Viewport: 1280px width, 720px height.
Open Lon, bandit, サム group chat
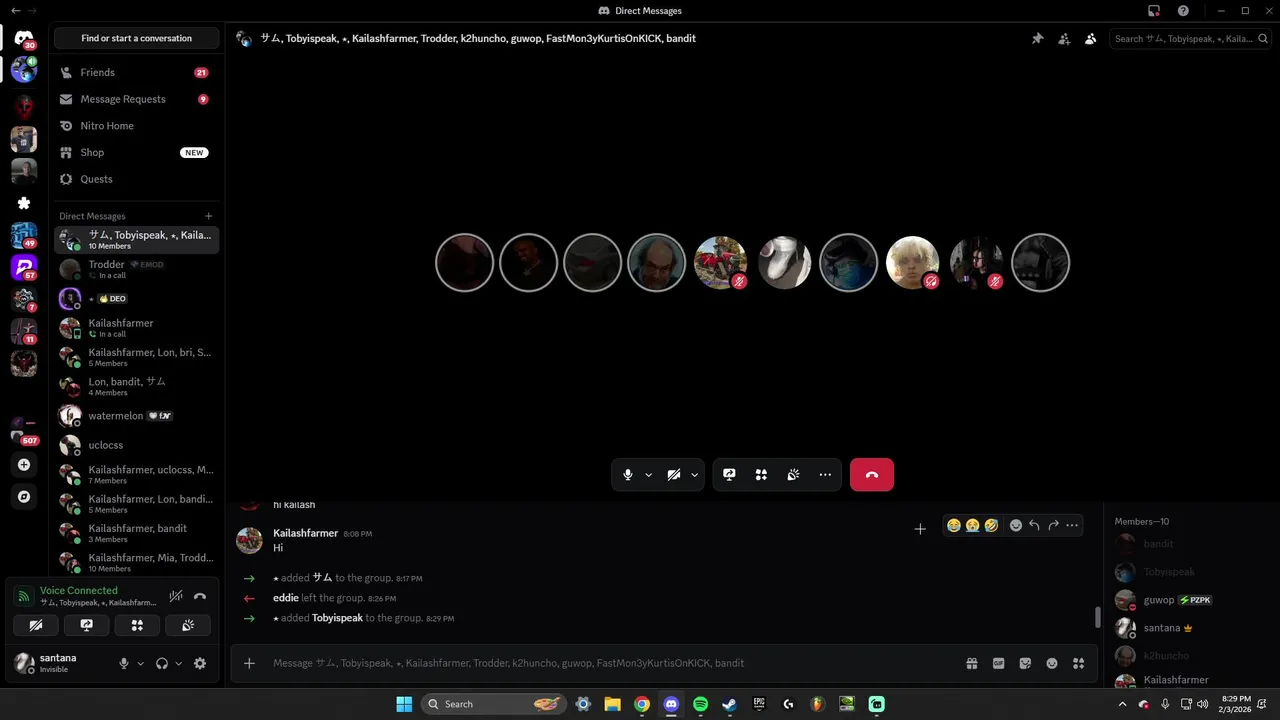click(x=135, y=386)
